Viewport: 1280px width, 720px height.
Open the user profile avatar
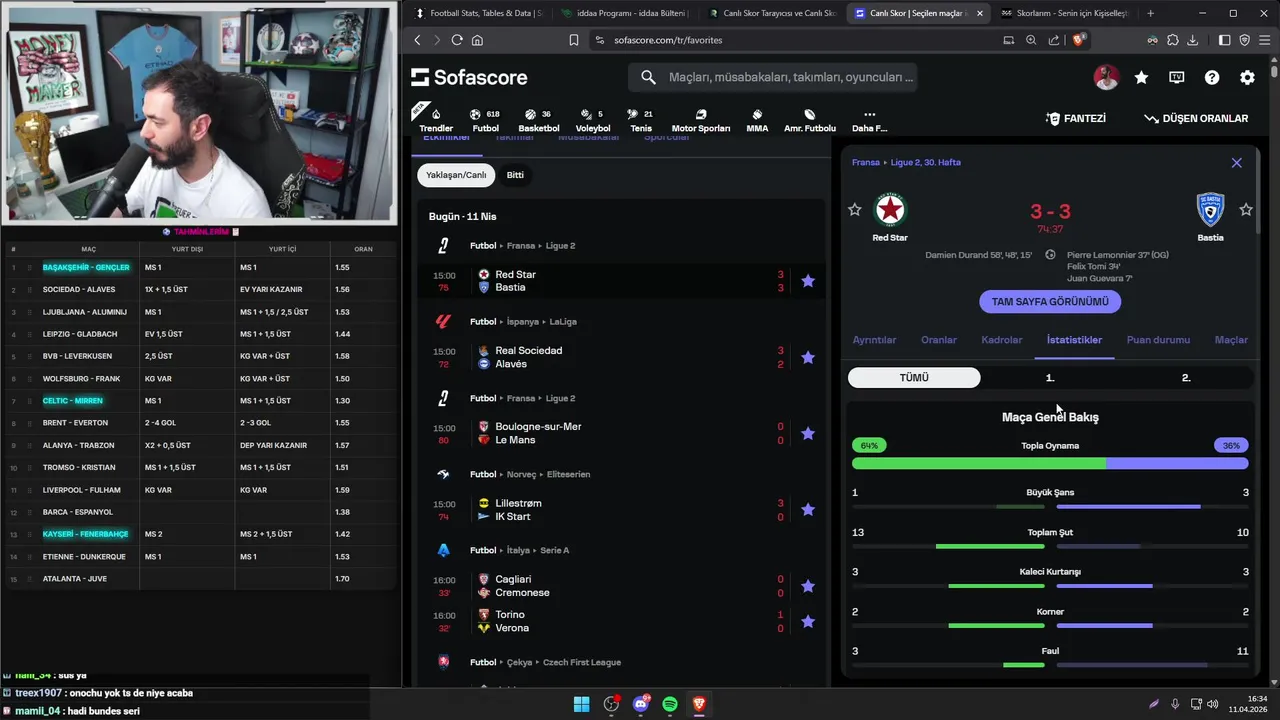1106,77
